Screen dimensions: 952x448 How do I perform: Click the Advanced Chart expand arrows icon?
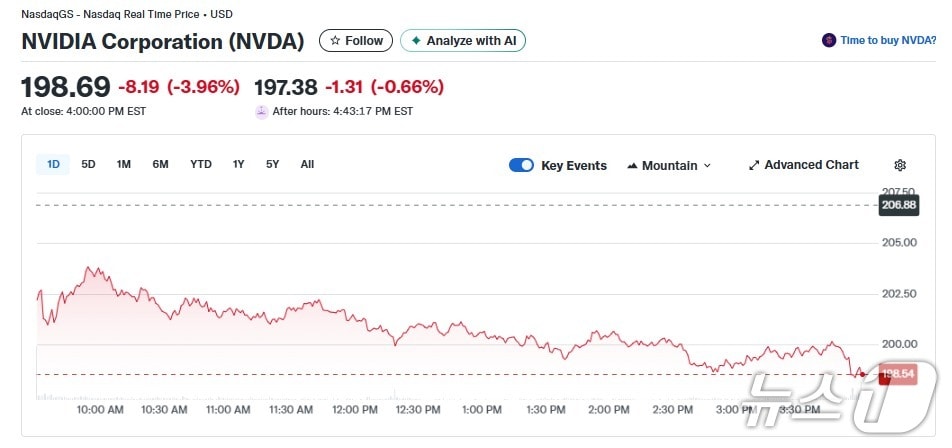pos(754,165)
